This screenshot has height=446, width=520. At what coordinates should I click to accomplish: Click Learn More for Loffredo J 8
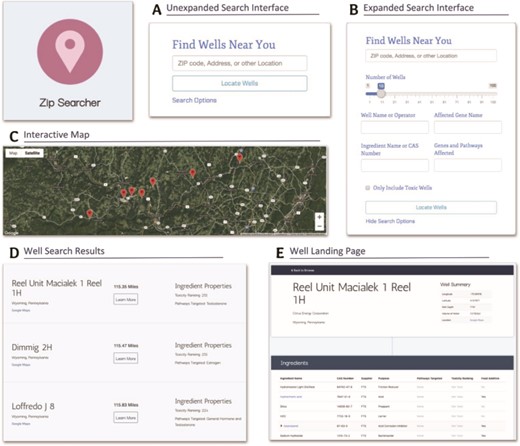pos(126,417)
